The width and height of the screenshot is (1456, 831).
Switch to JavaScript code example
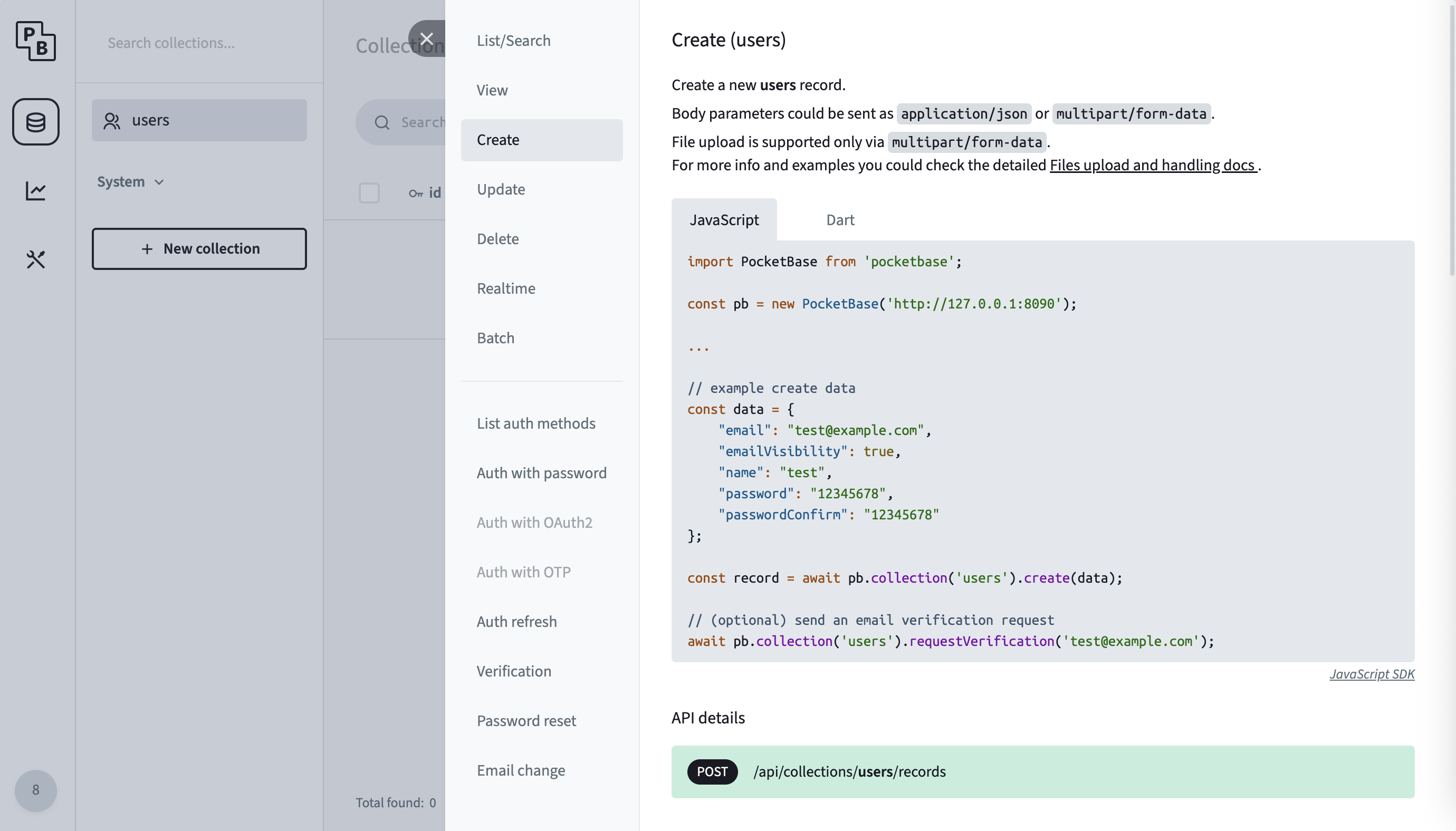pos(724,220)
